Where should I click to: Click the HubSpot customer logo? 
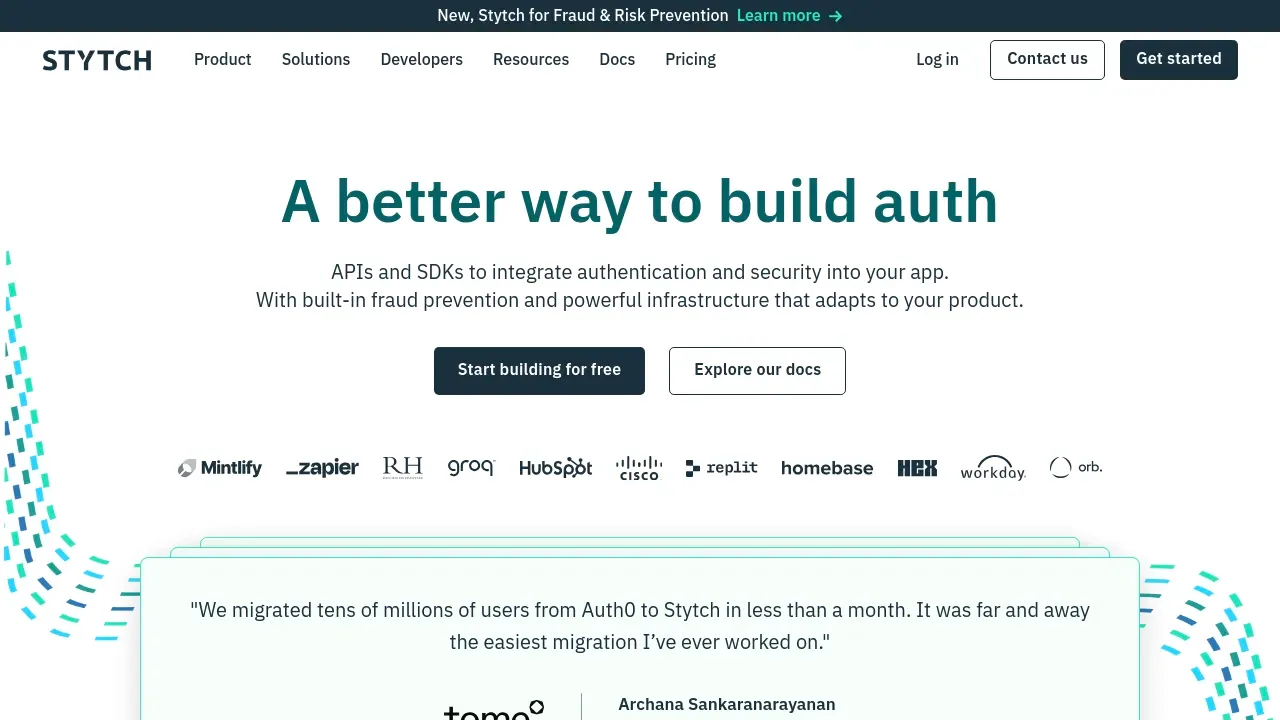click(x=556, y=468)
